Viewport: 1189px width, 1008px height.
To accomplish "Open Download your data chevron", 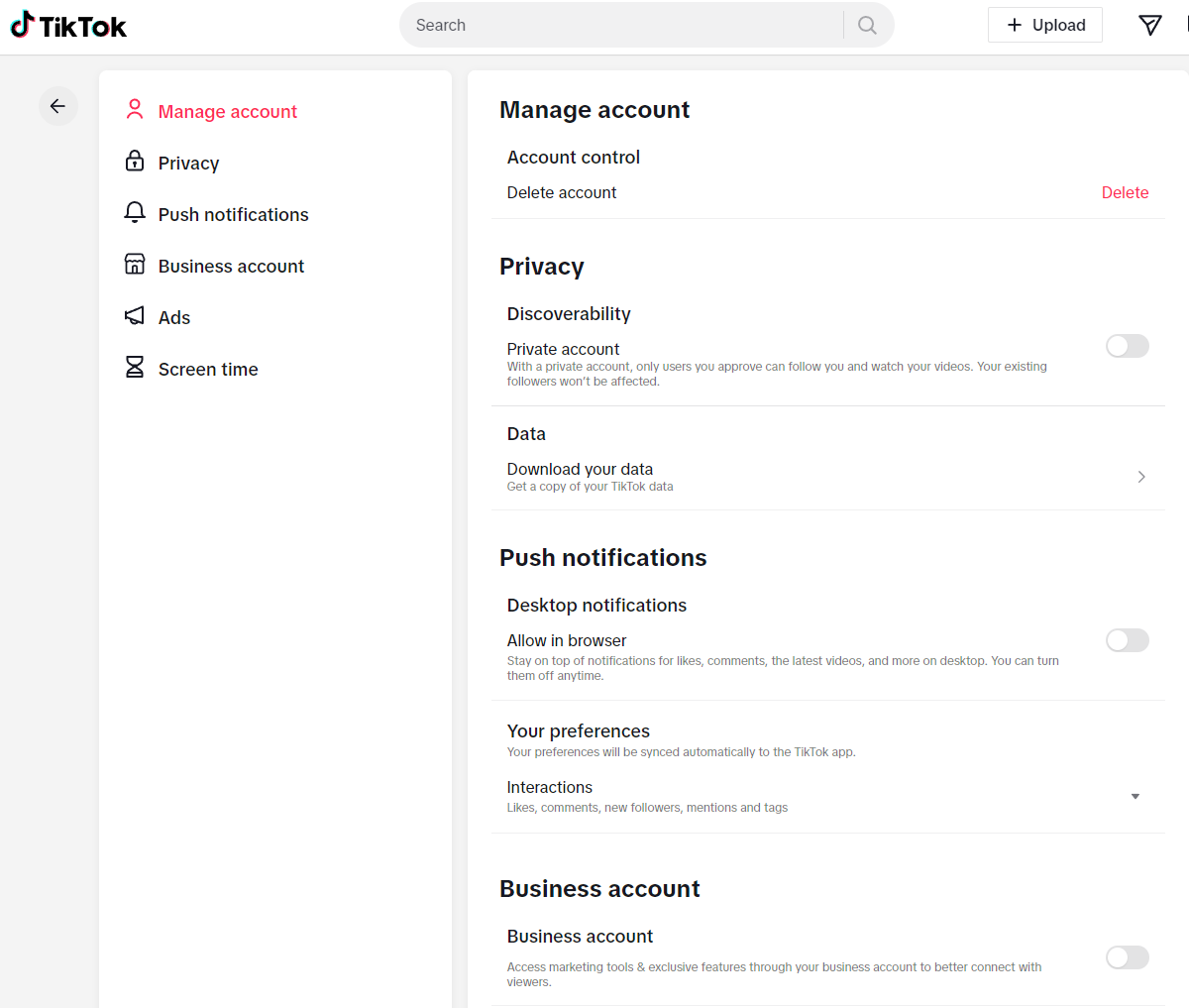I will (1140, 477).
